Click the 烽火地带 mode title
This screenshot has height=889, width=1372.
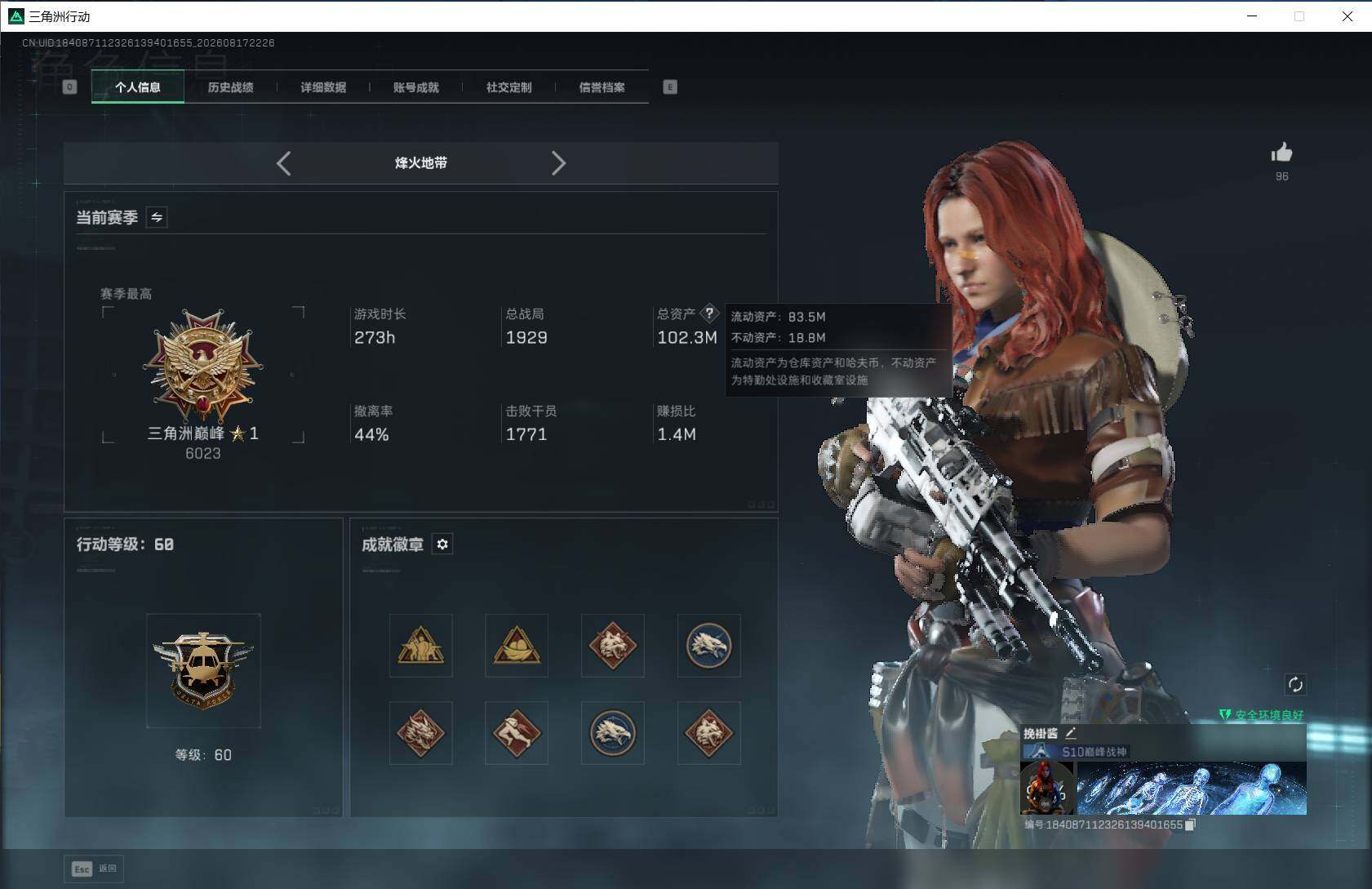pos(421,163)
